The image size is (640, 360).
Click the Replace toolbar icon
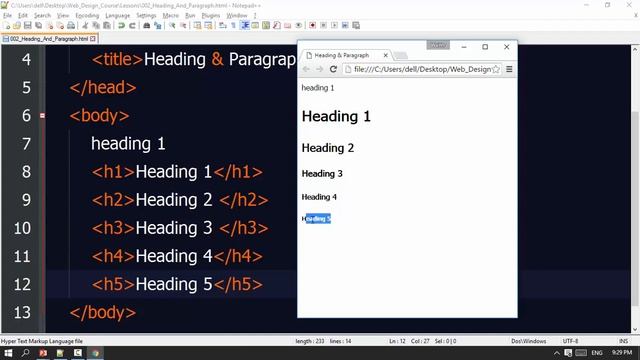click(x=158, y=25)
